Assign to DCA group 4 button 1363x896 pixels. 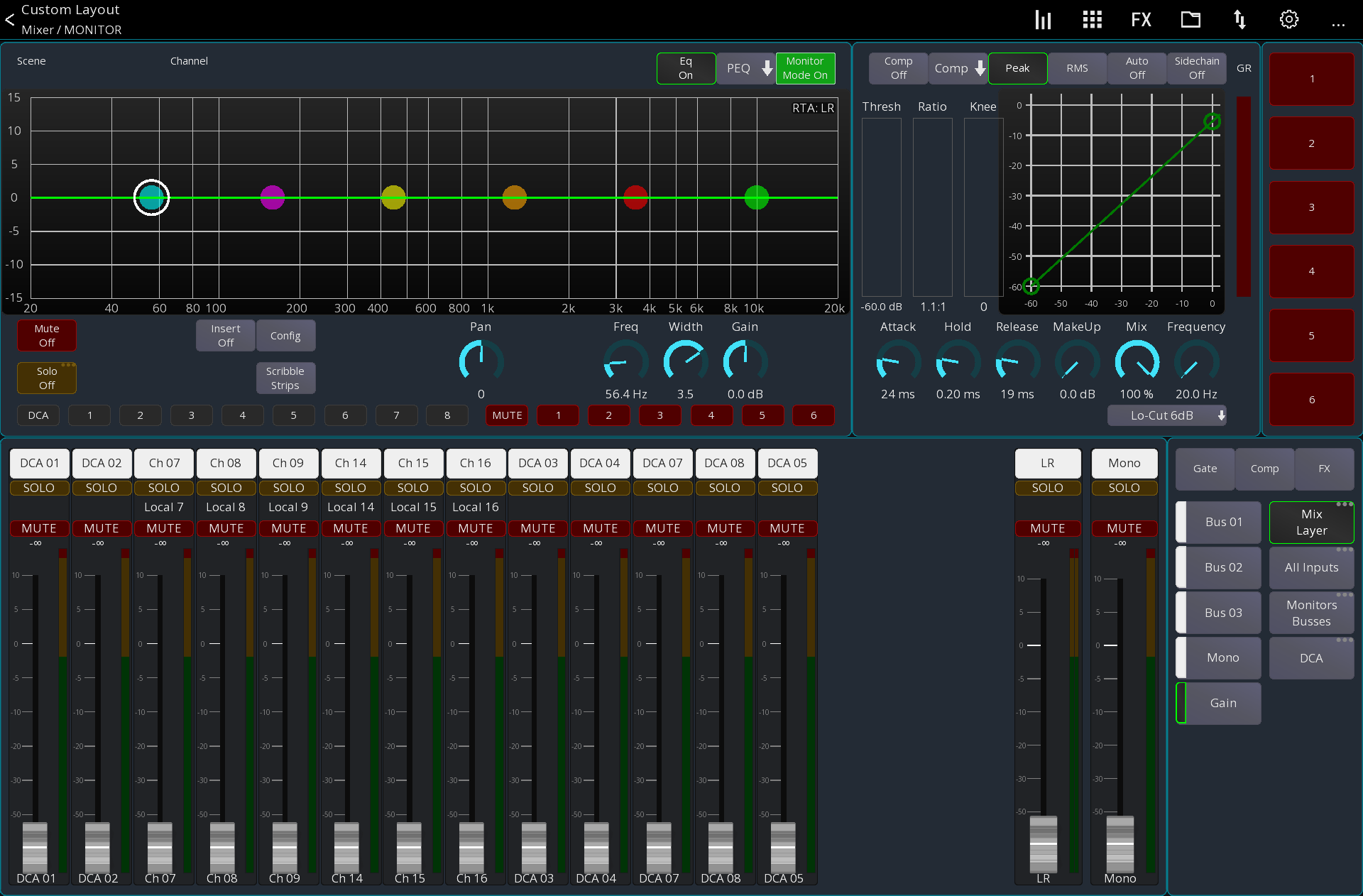pos(243,415)
